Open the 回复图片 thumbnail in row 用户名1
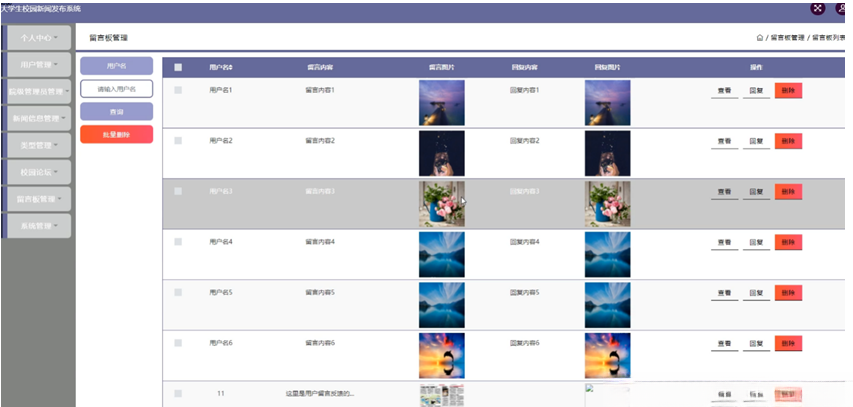The height and width of the screenshot is (407, 853). pos(608,103)
